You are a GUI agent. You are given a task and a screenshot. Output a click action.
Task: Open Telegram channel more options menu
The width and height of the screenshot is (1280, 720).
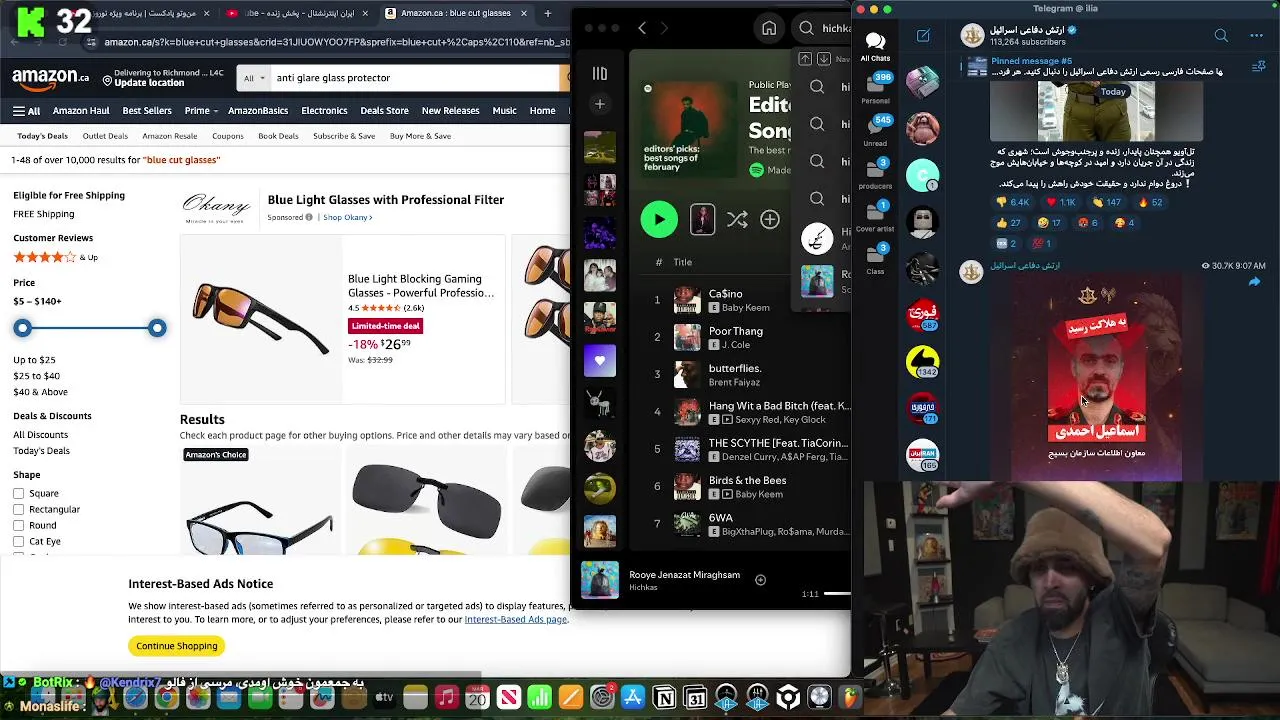click(1256, 36)
